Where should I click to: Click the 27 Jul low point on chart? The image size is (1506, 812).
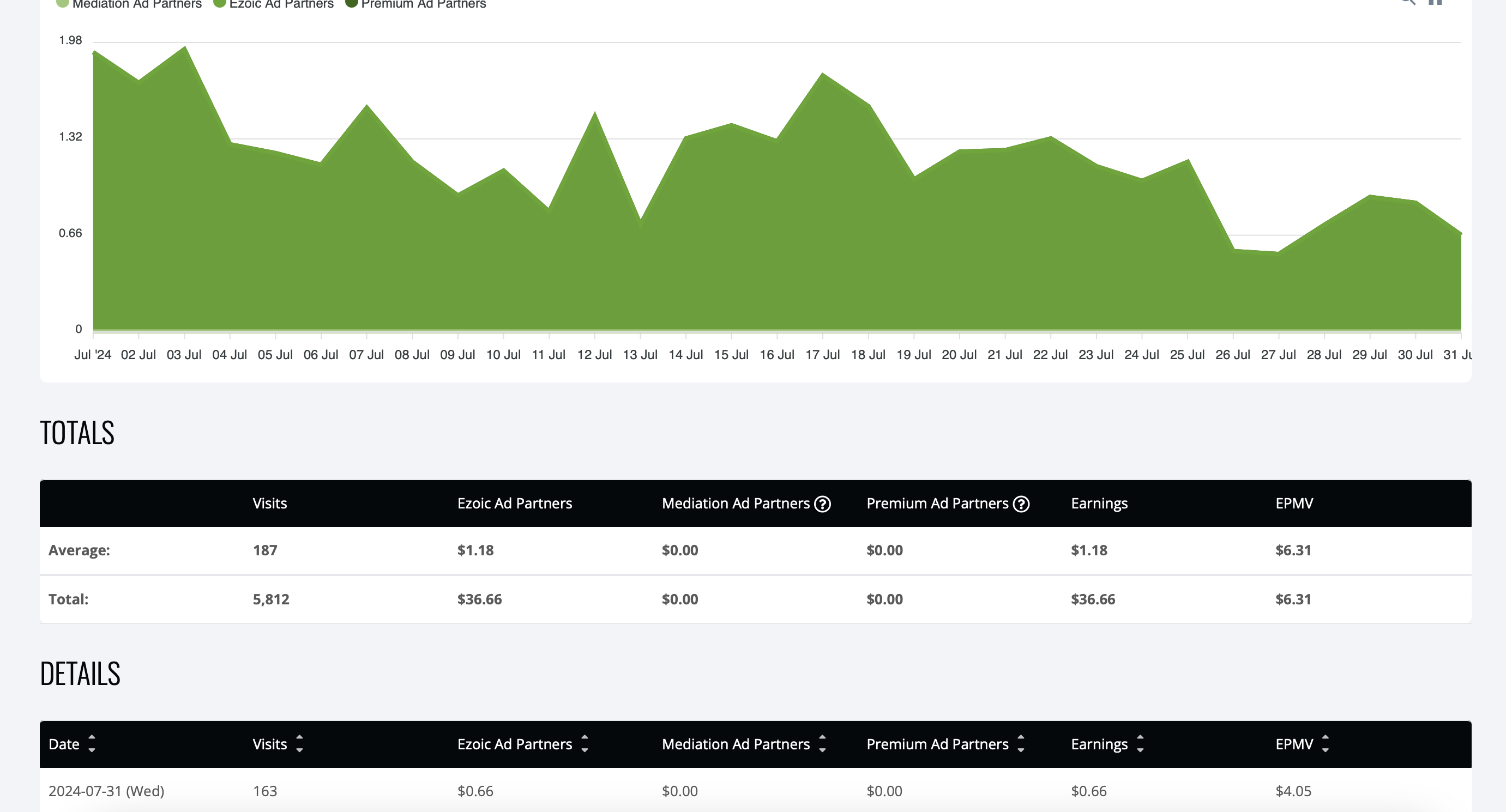(x=1279, y=252)
